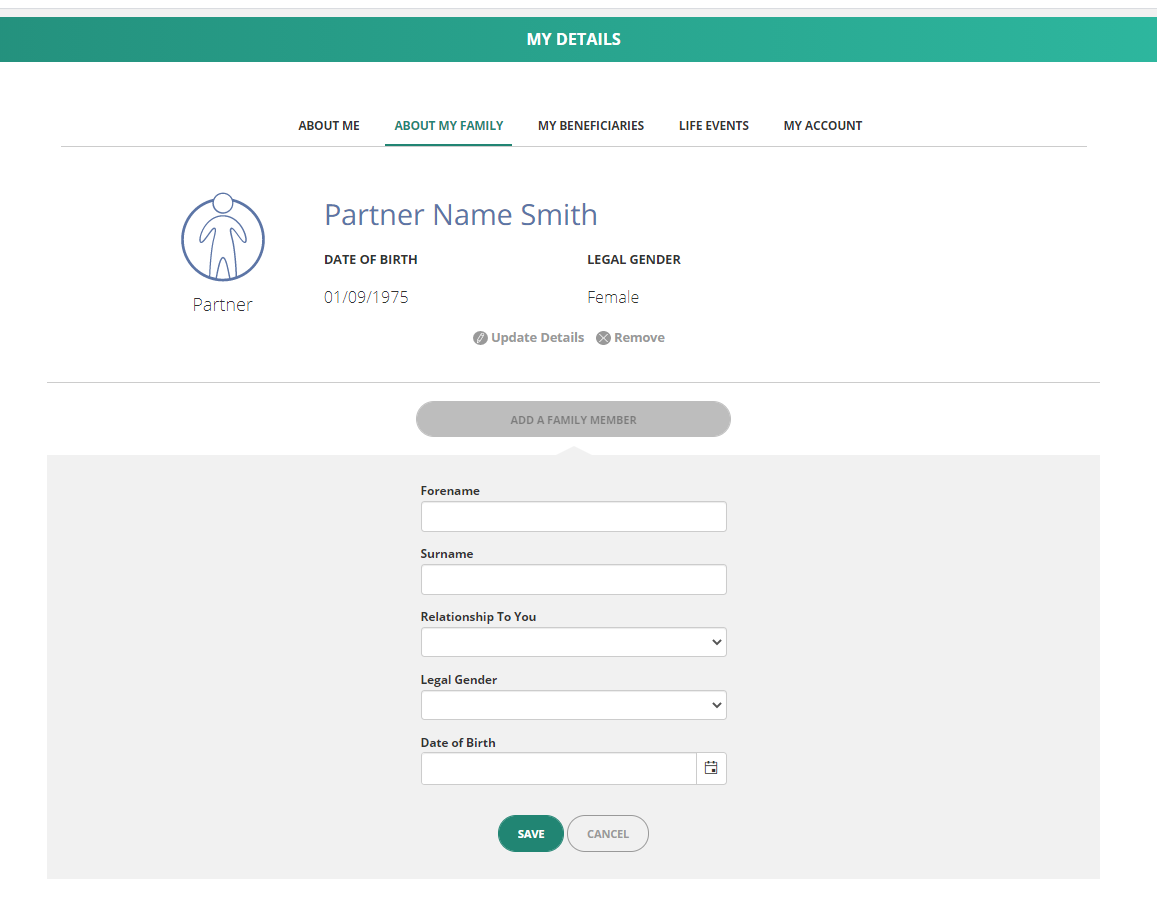Open the Date of Birth calendar picker
This screenshot has height=924, width=1157.
[x=711, y=768]
